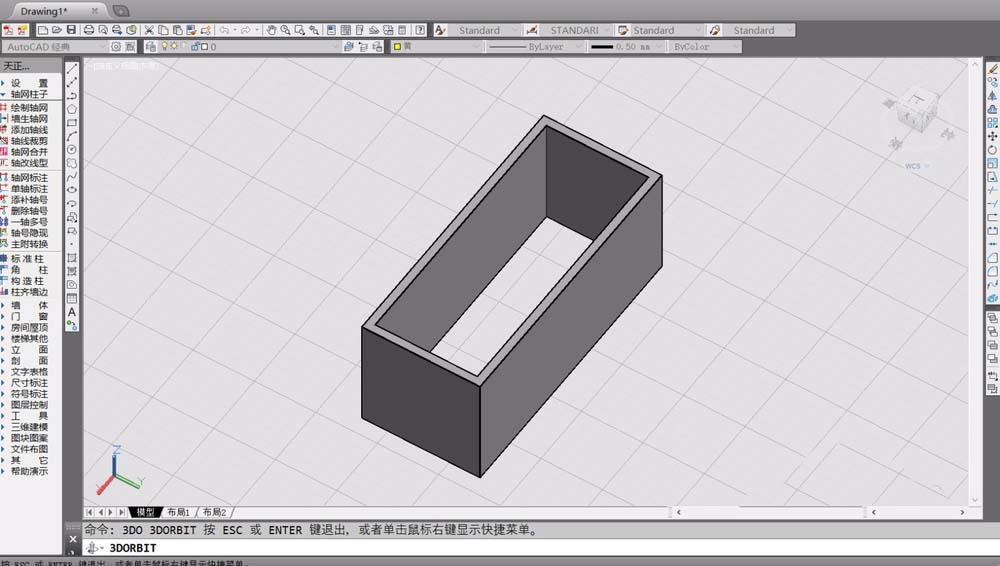
Task: Click the Rotate tool in modify toolbar
Action: pos(992,150)
